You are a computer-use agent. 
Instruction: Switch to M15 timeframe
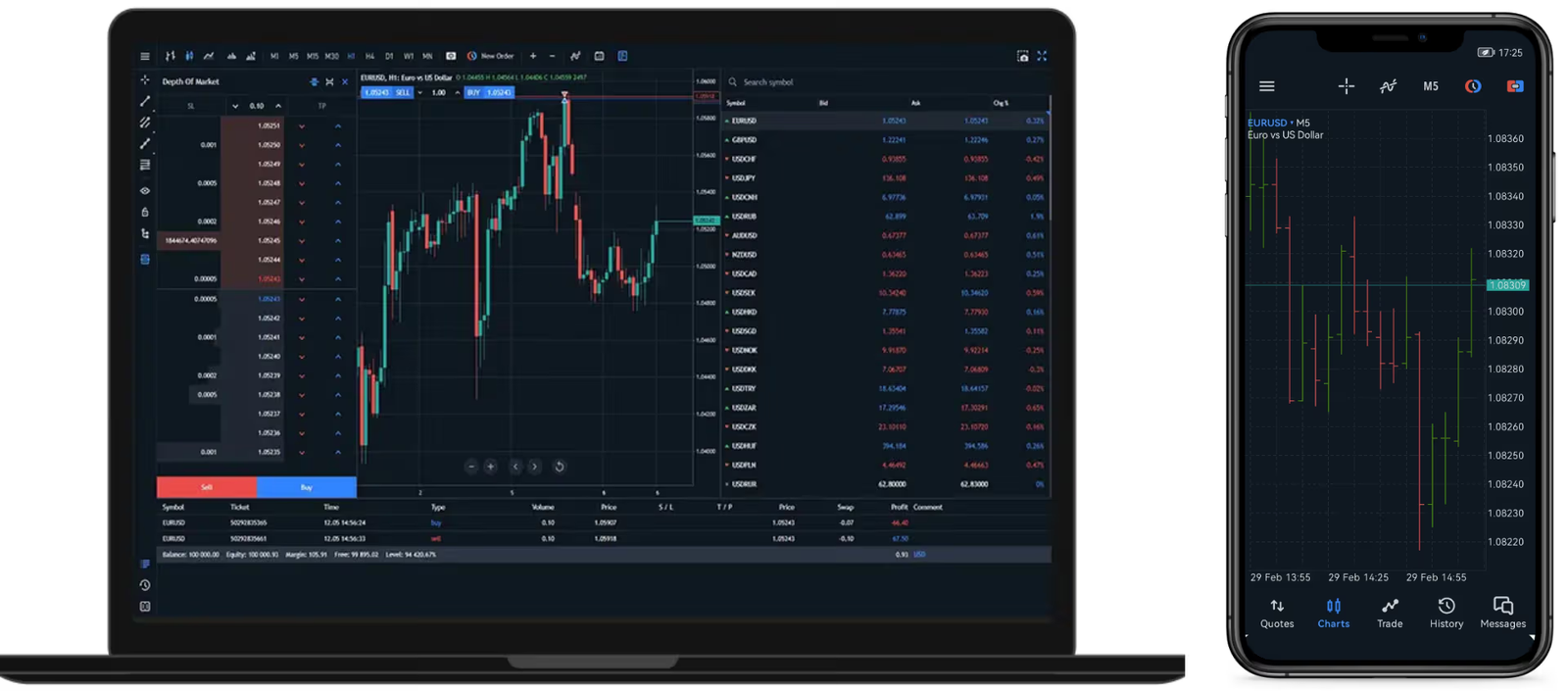[312, 57]
